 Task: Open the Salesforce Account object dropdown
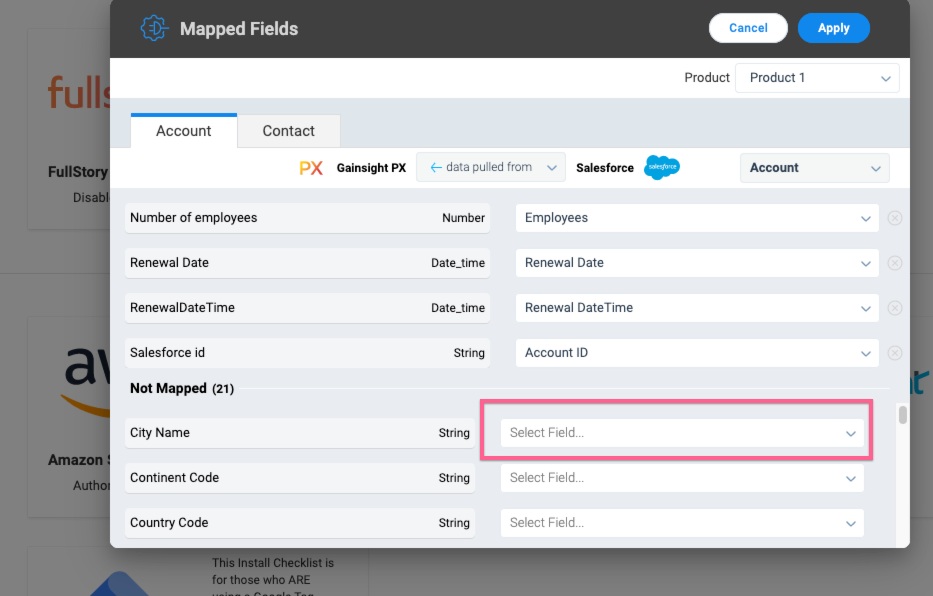click(815, 168)
